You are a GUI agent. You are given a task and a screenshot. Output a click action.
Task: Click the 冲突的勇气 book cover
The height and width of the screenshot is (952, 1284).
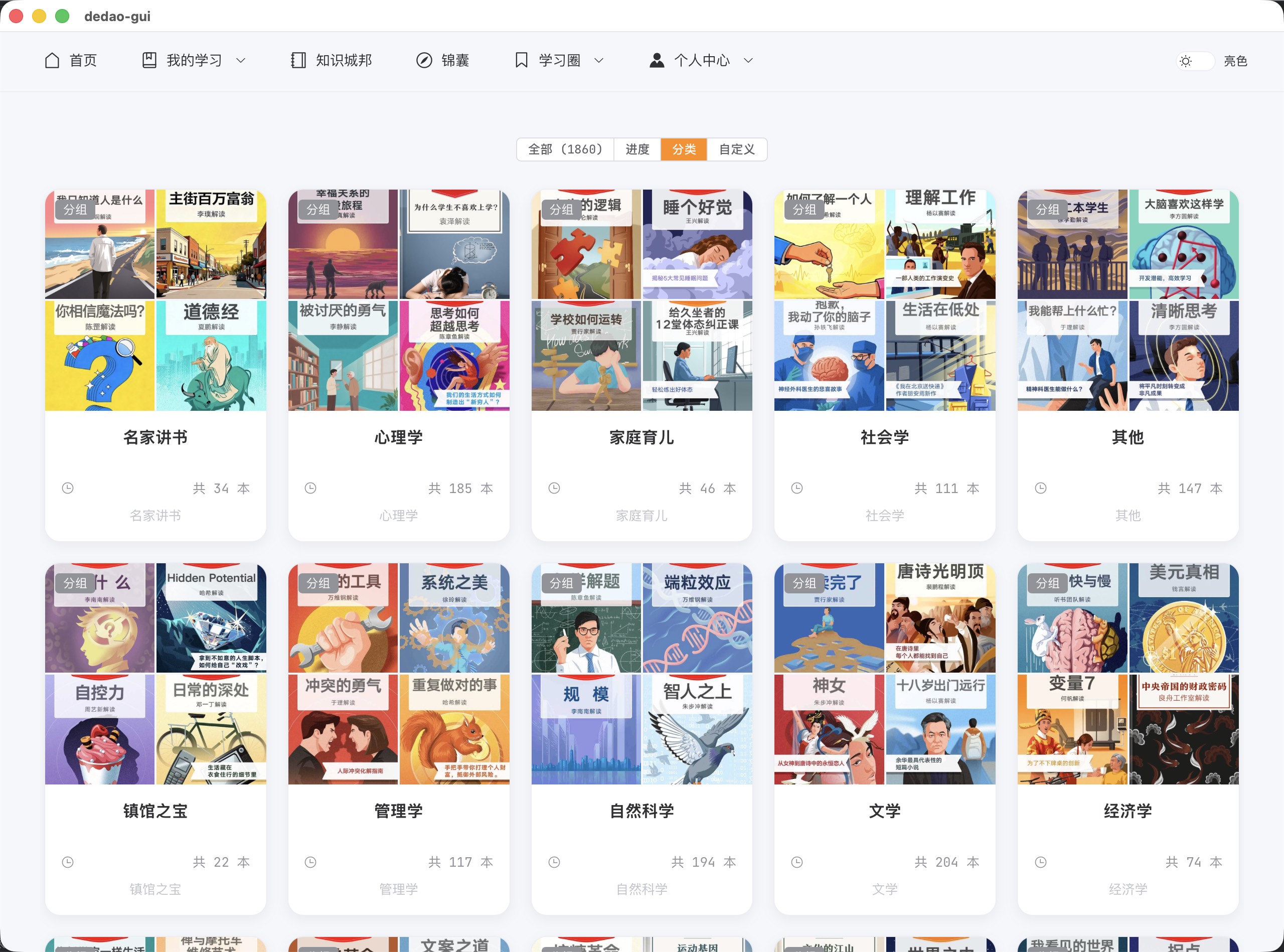click(x=343, y=730)
